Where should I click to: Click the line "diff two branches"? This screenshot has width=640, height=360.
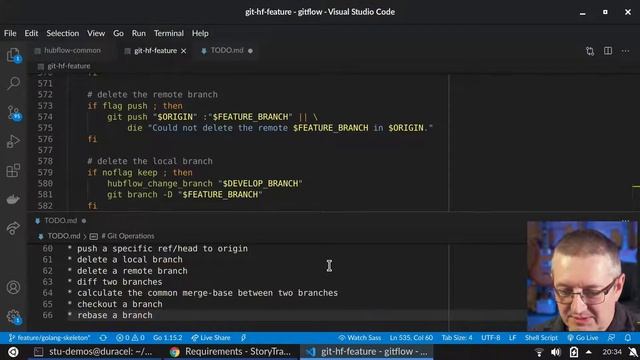pos(120,282)
